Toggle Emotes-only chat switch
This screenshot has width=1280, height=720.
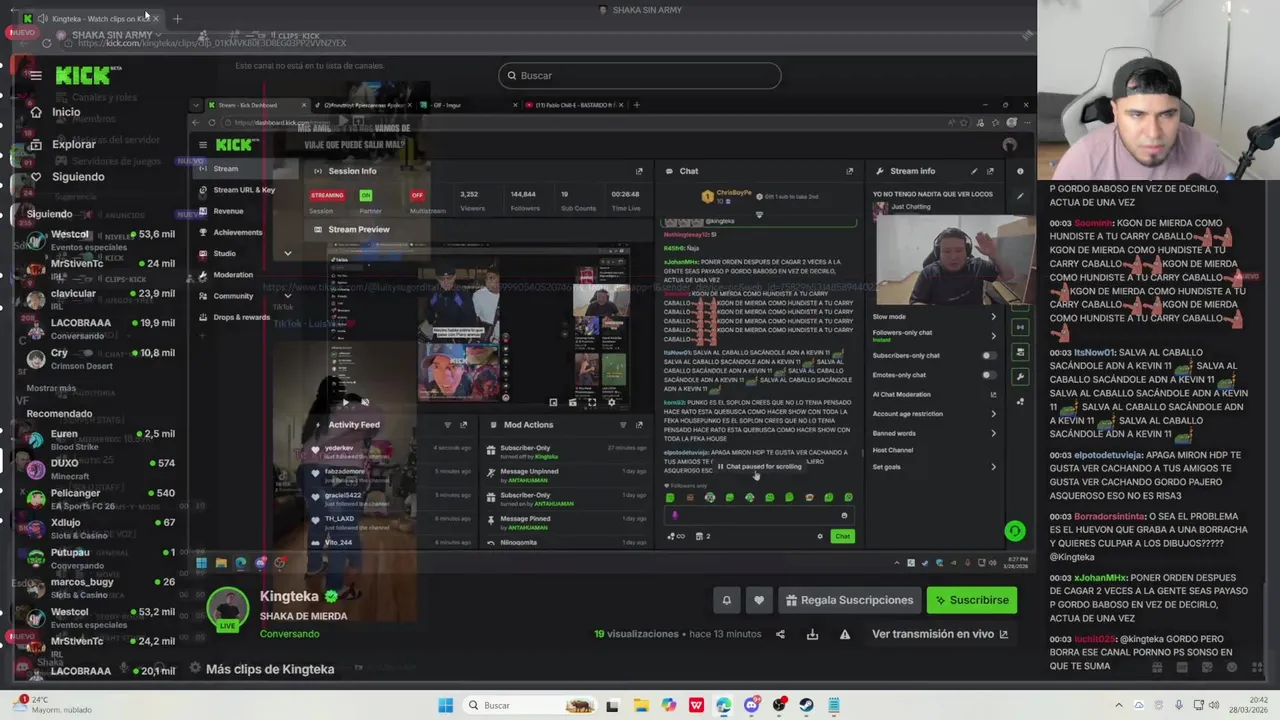(x=988, y=375)
